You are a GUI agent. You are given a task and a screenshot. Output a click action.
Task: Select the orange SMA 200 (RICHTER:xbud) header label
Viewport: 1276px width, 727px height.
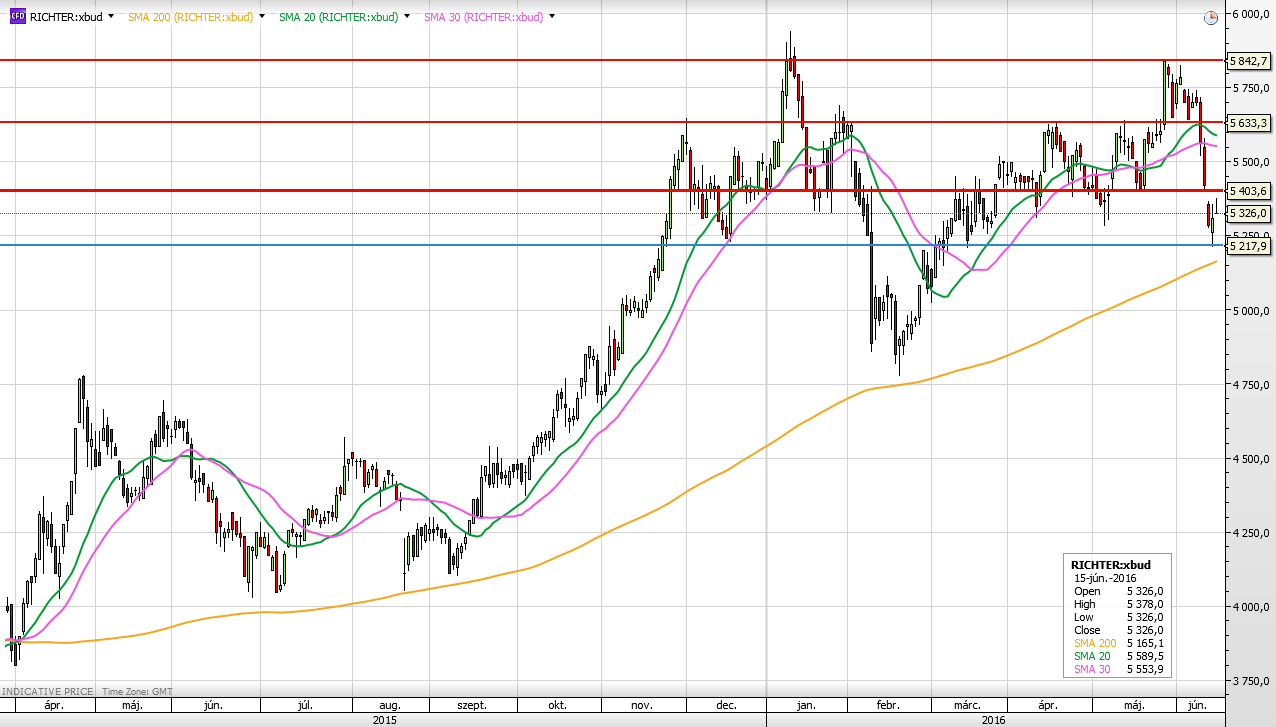[190, 17]
